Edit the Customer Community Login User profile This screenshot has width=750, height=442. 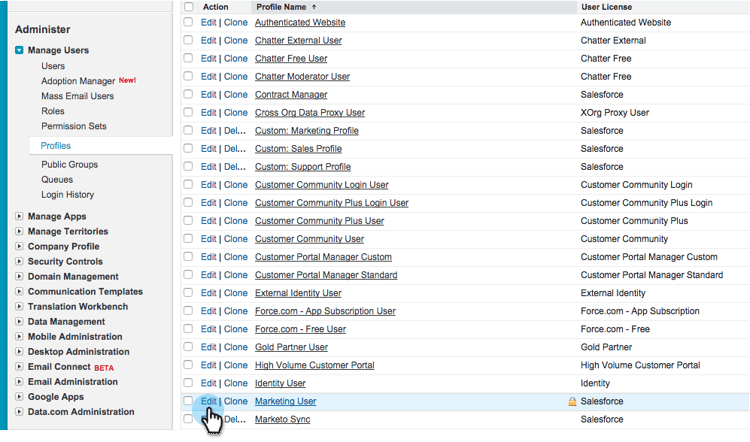point(209,185)
